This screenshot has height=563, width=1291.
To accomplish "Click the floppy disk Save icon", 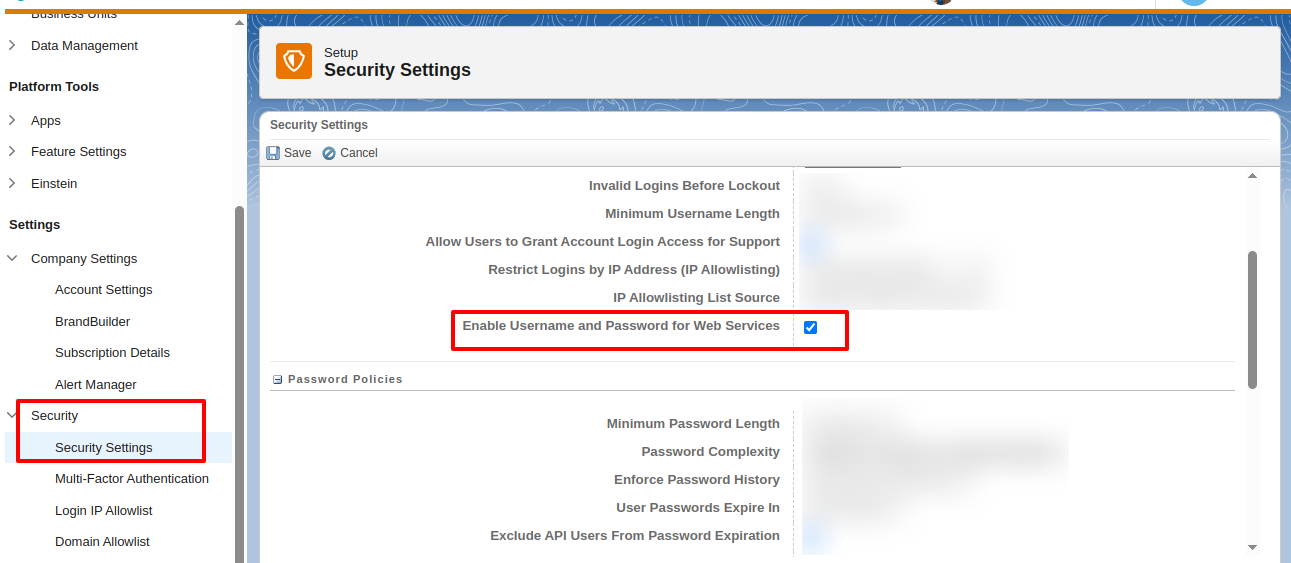I will pyautogui.click(x=273, y=153).
